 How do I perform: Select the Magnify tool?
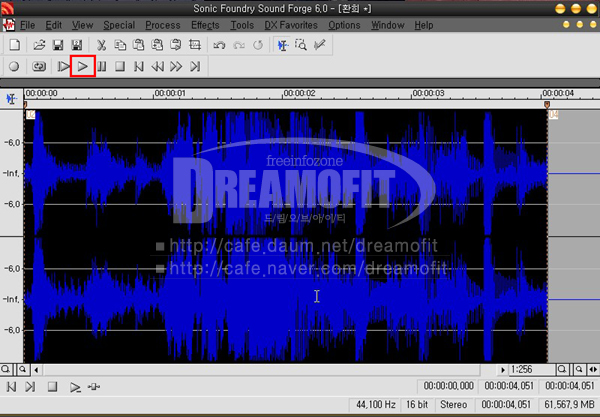301,45
